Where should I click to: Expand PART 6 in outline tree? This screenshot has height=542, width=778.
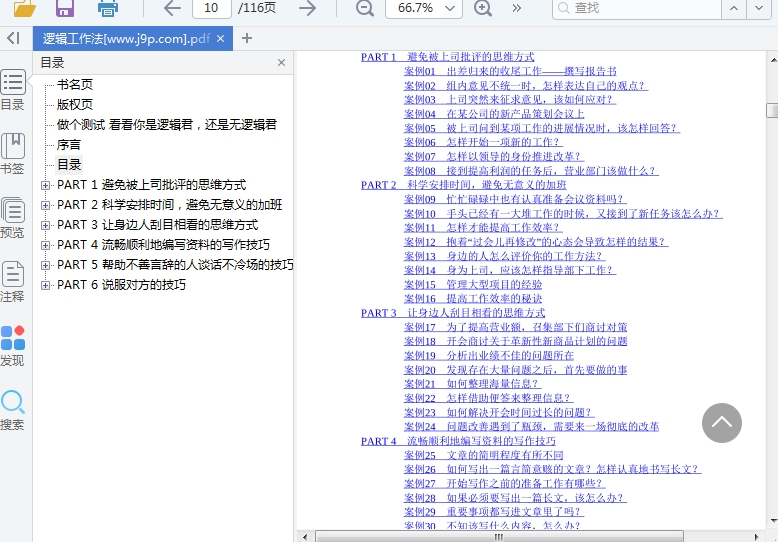coord(45,285)
